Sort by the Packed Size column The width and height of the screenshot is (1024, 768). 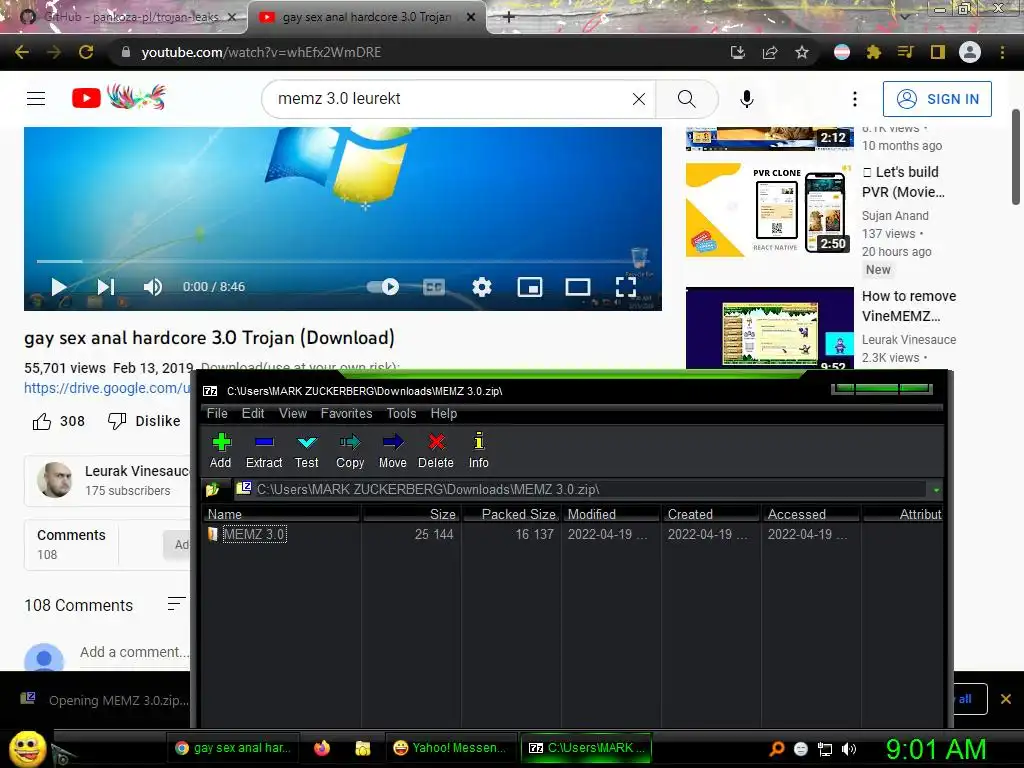click(x=512, y=514)
